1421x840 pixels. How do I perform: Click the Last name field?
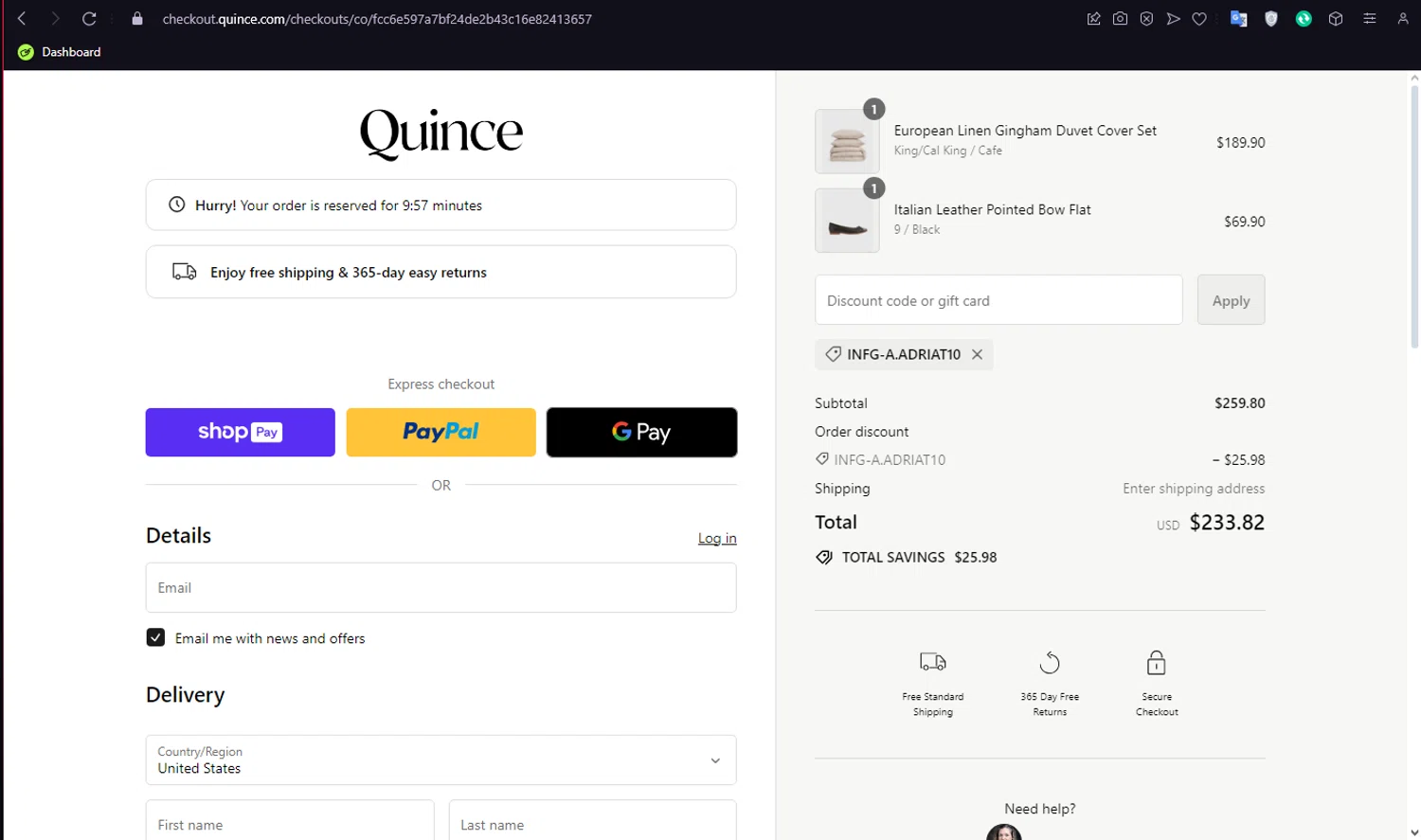[592, 822]
